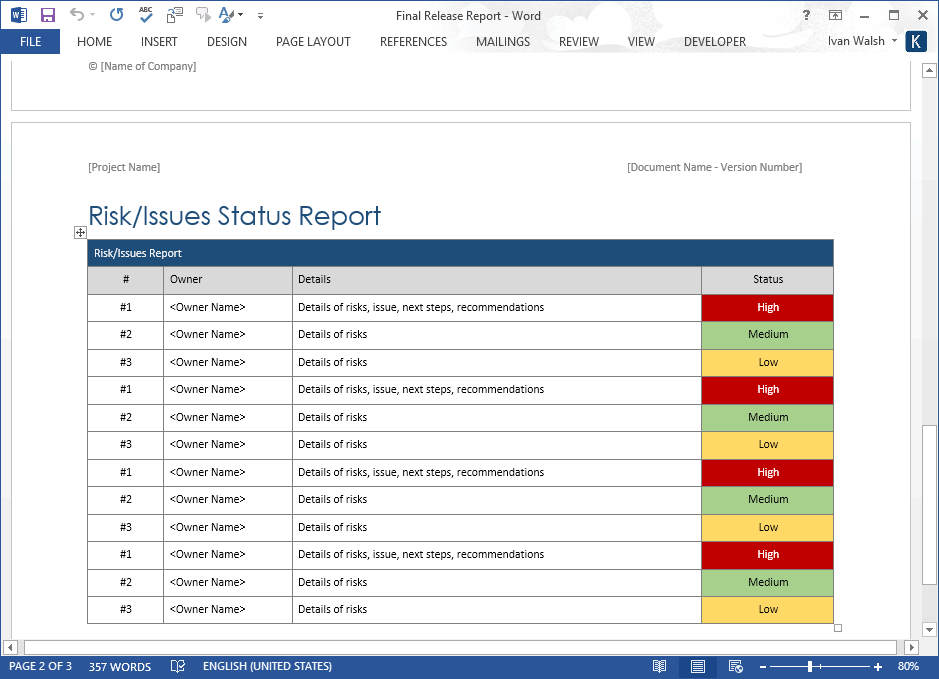Click the FILE backstage button

pyautogui.click(x=31, y=41)
